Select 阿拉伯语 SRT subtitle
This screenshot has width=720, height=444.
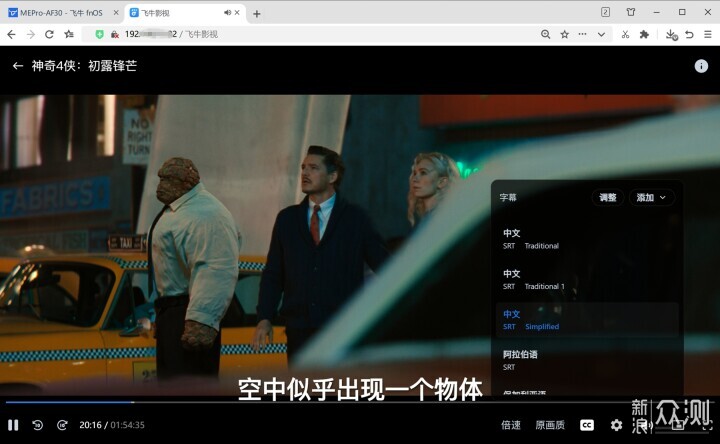point(587,360)
